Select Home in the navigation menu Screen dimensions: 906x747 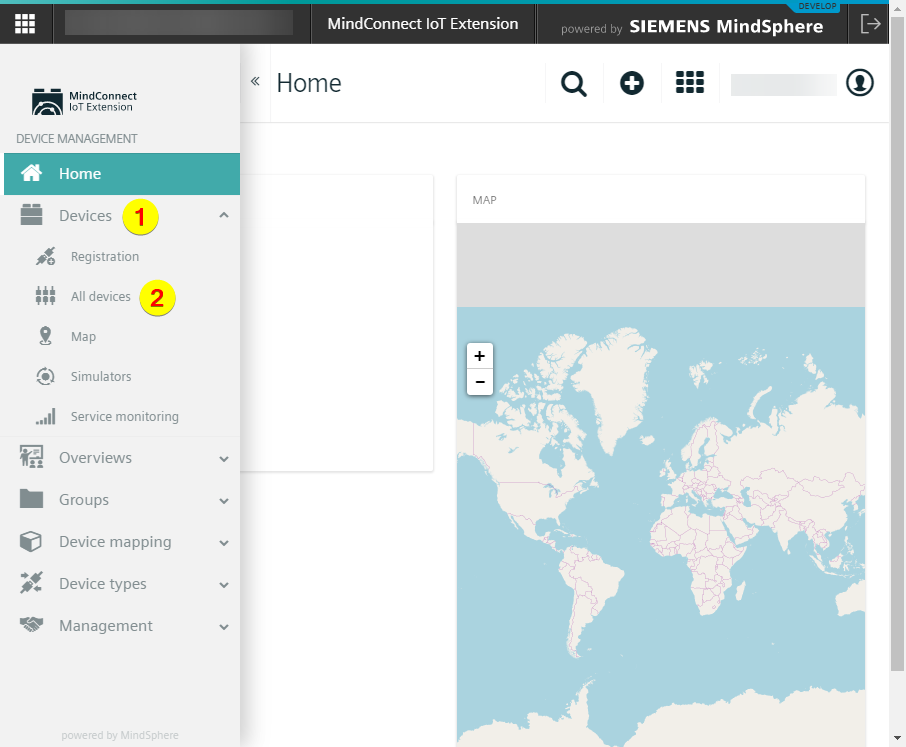coord(80,174)
